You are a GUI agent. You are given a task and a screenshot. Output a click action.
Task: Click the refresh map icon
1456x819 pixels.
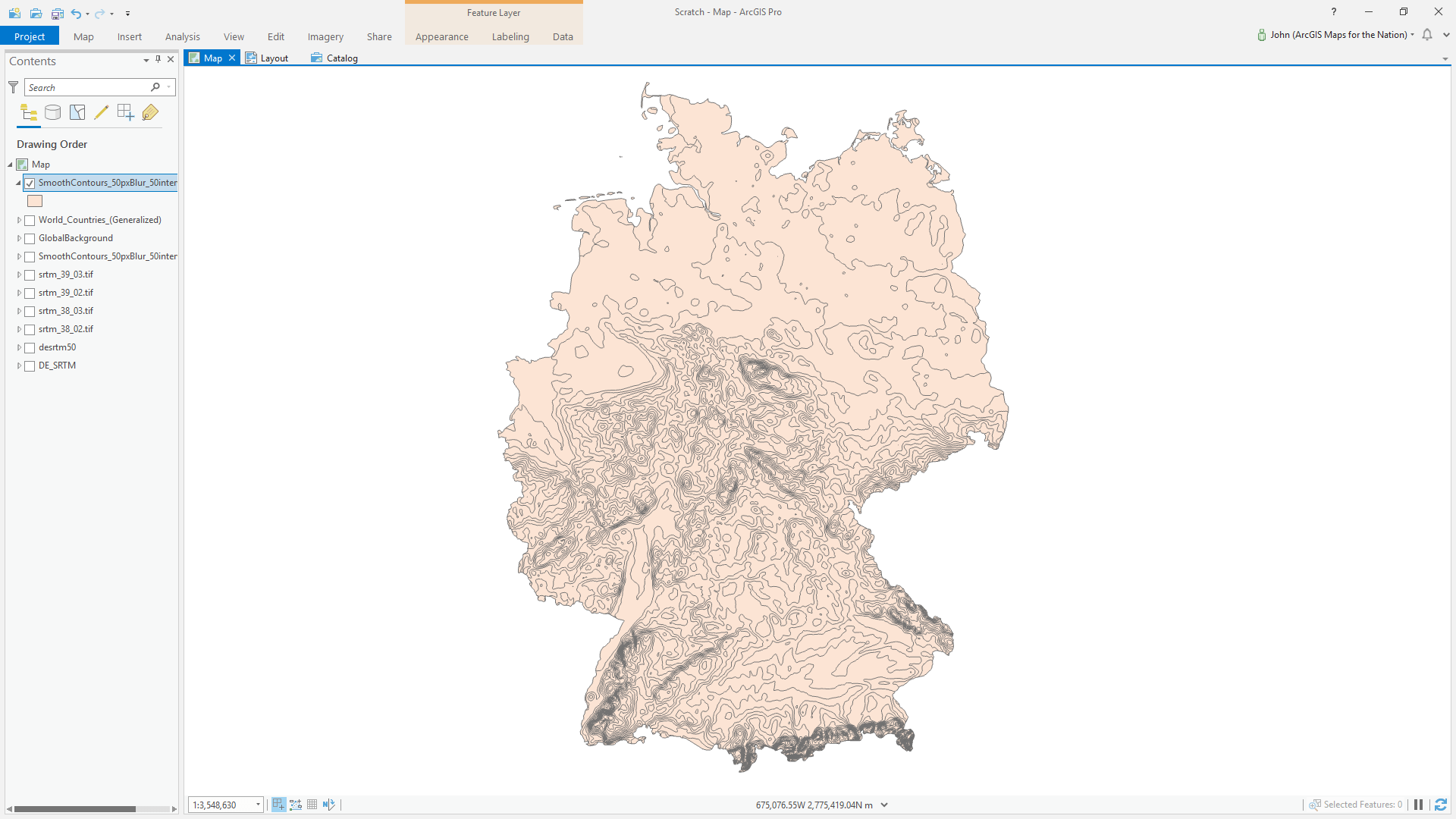pos(1441,805)
